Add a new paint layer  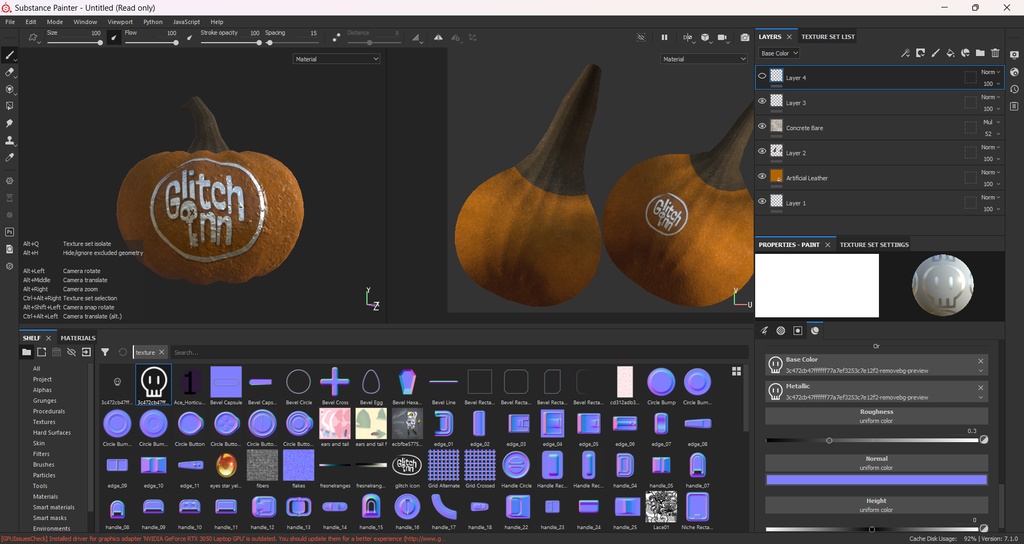pyautogui.click(x=935, y=53)
